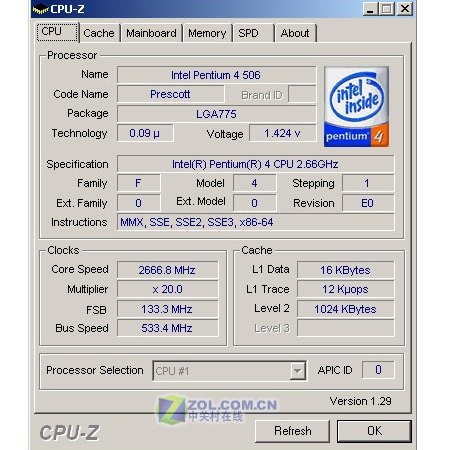This screenshot has width=450, height=450.
Task: Click the Ext. Family value 0
Action: (138, 203)
